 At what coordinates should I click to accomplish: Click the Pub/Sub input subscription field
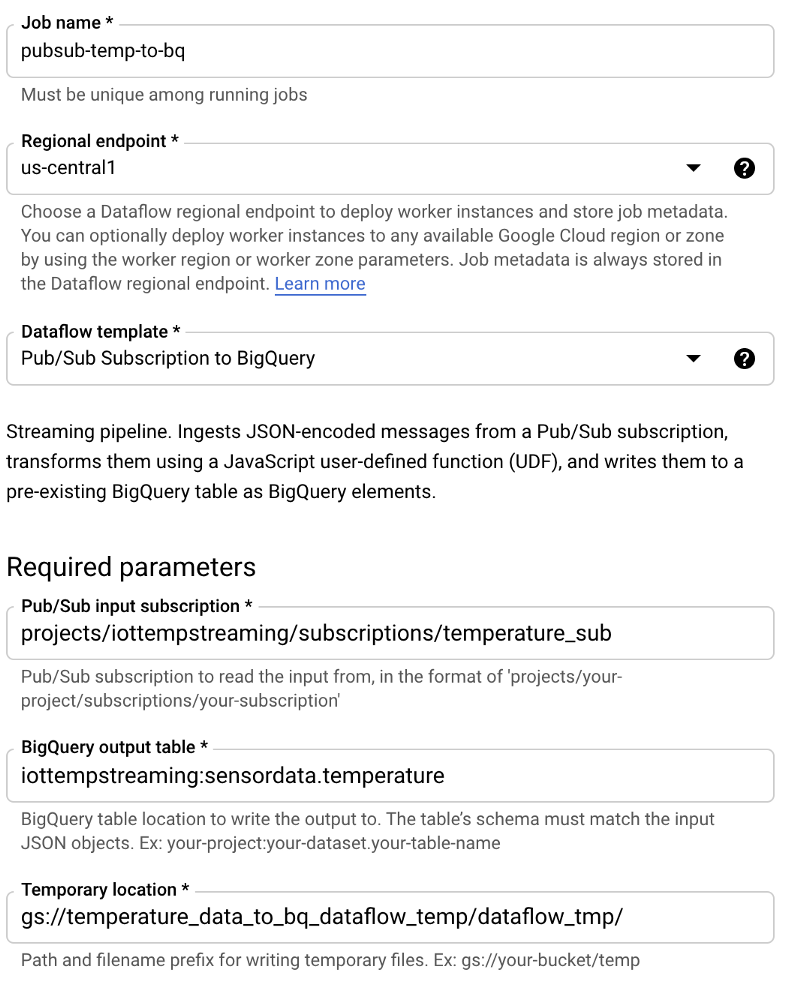[390, 633]
